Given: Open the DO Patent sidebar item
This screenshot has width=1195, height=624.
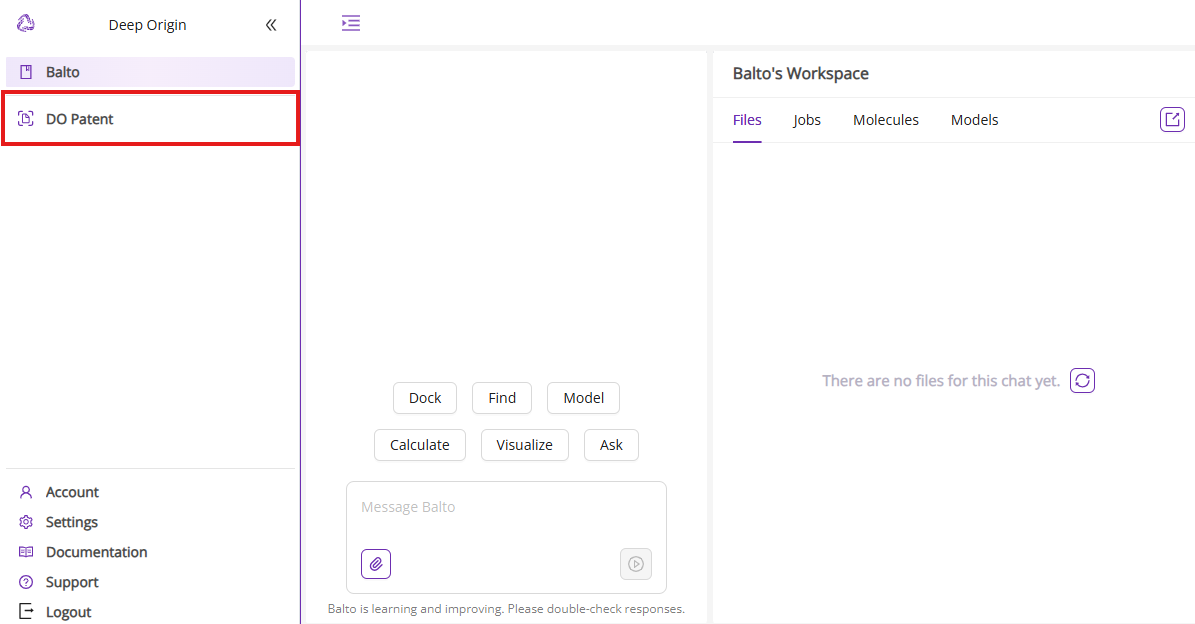Looking at the screenshot, I should tap(150, 119).
